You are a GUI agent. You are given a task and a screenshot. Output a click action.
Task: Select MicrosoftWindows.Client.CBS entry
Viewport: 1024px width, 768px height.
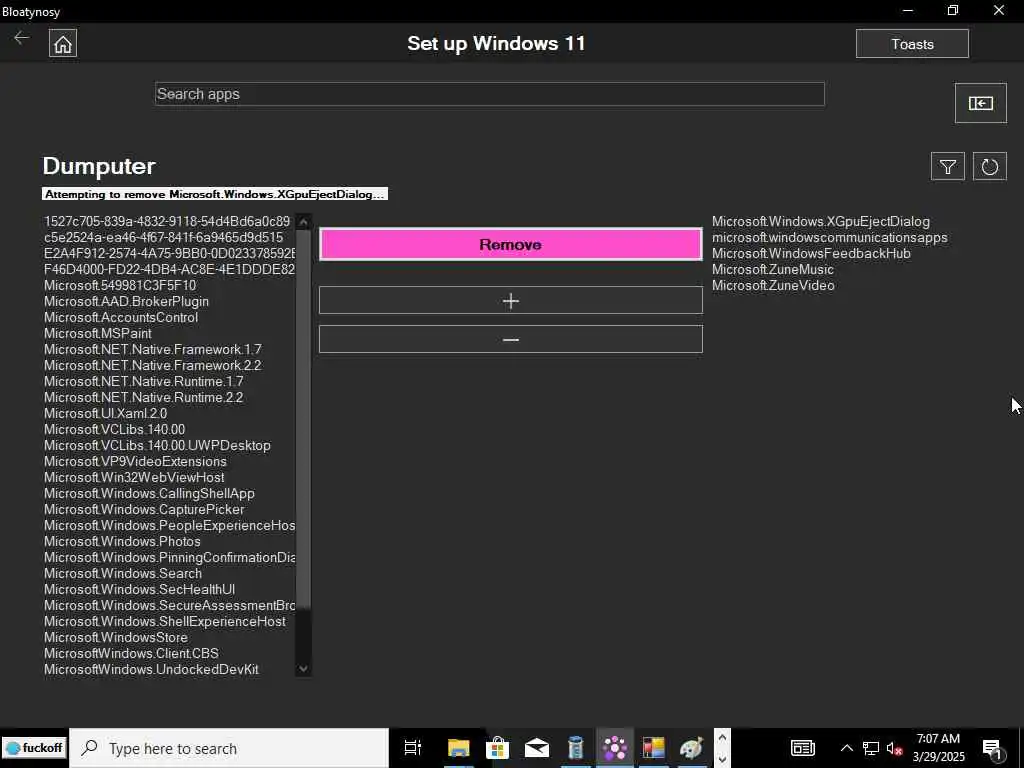pos(131,654)
